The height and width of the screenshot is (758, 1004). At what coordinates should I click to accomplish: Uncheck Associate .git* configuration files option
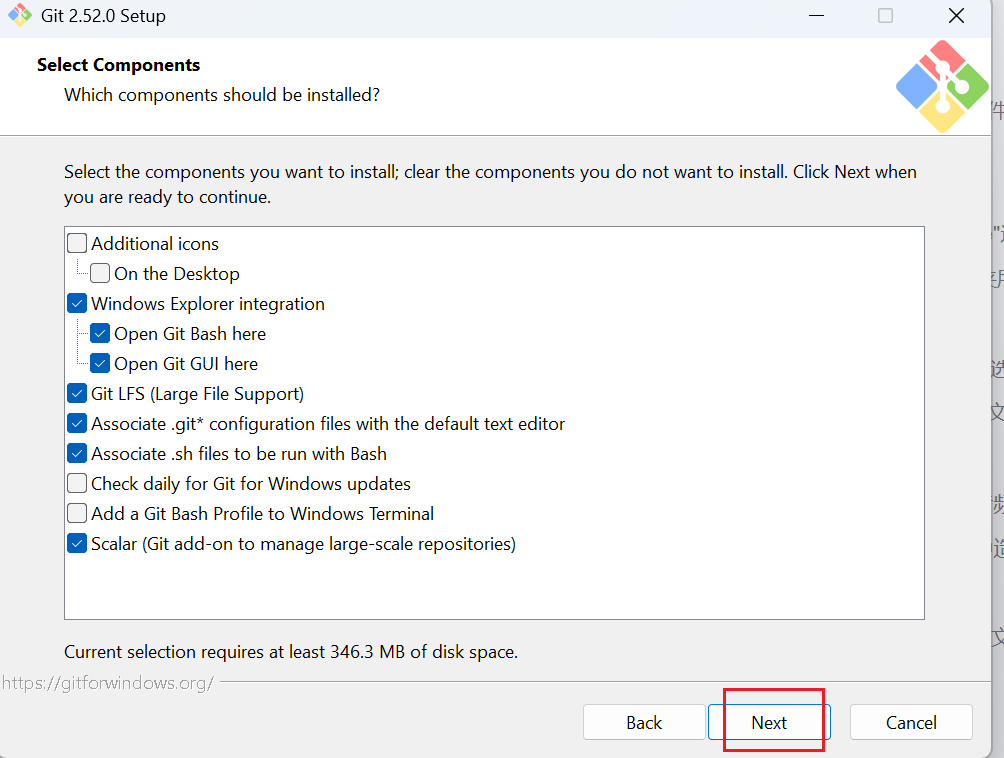(77, 423)
